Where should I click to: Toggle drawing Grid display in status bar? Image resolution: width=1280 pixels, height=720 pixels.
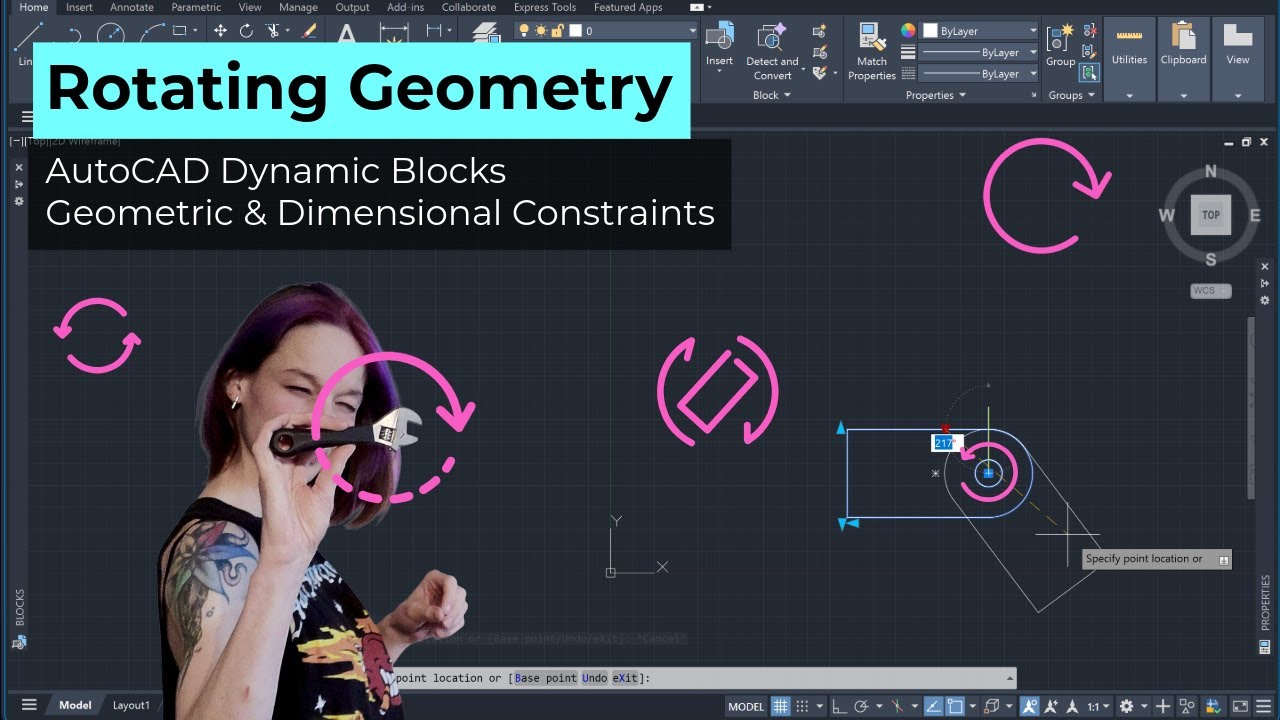tap(781, 706)
